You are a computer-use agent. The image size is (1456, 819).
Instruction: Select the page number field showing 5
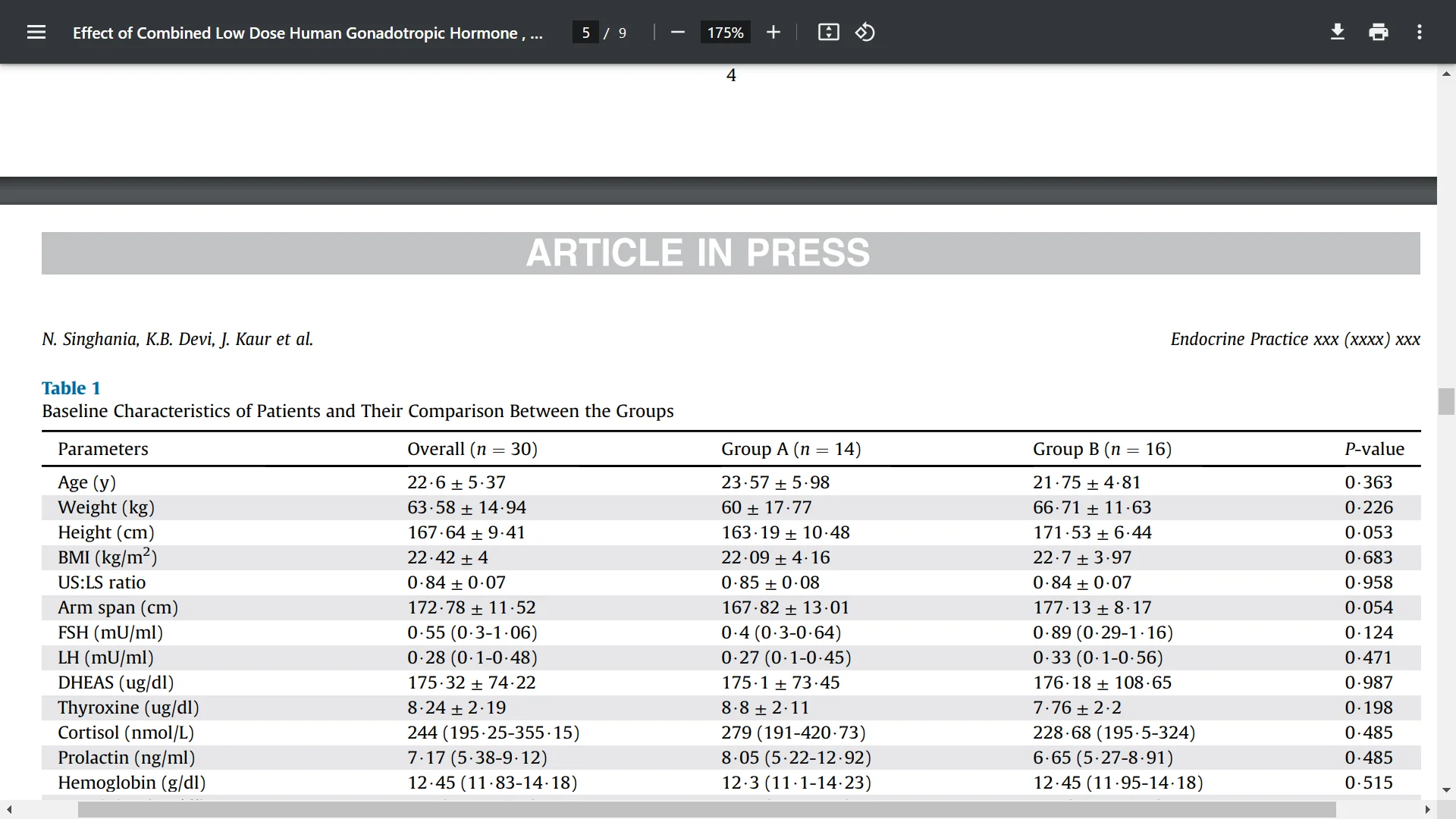[585, 33]
